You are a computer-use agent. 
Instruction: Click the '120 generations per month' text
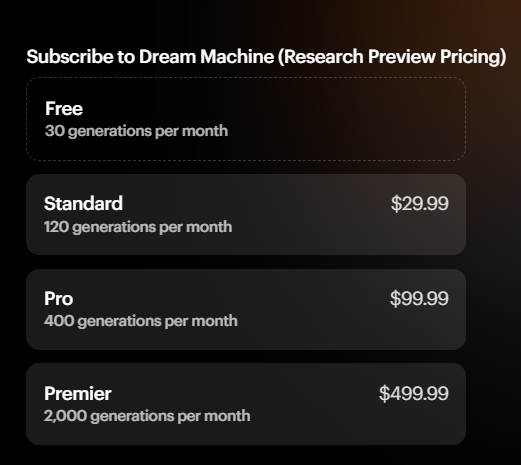tap(138, 227)
